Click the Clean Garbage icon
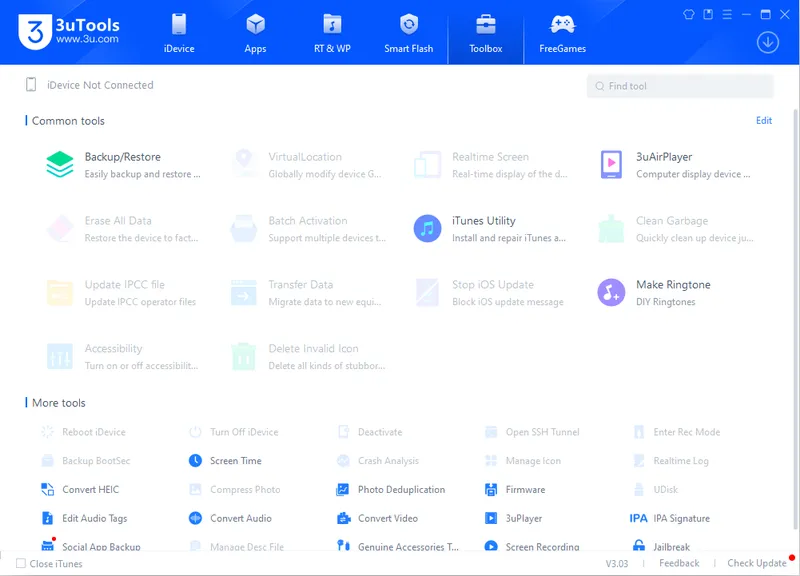This screenshot has width=800, height=576. tap(611, 229)
